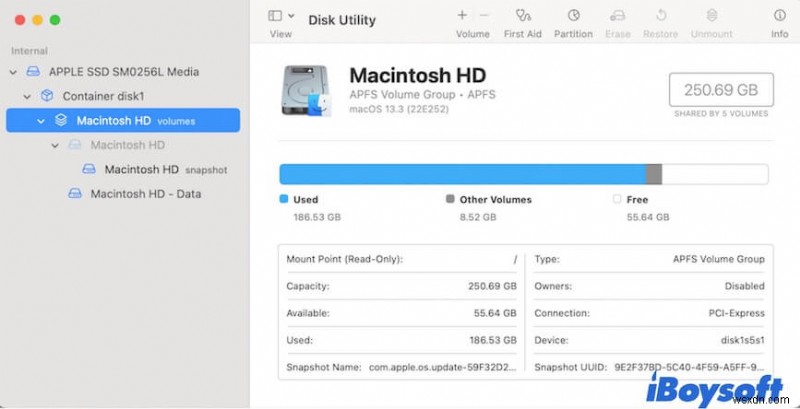800x409 pixels.
Task: Click the Container disk1 cube icon
Action: pos(47,96)
